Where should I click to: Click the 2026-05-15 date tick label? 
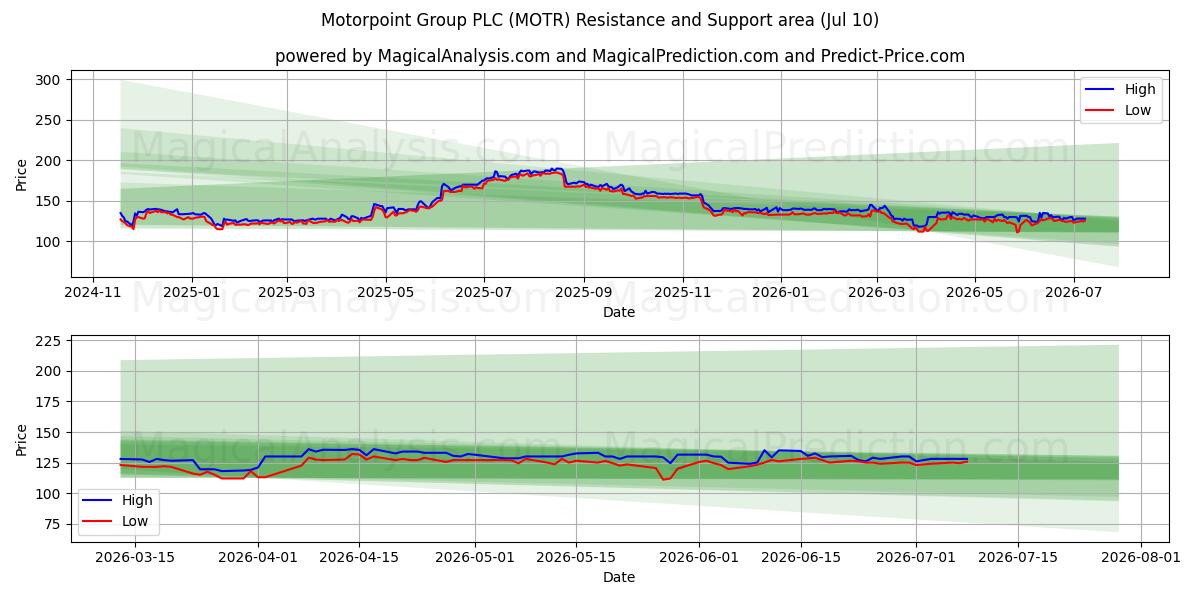(575, 557)
